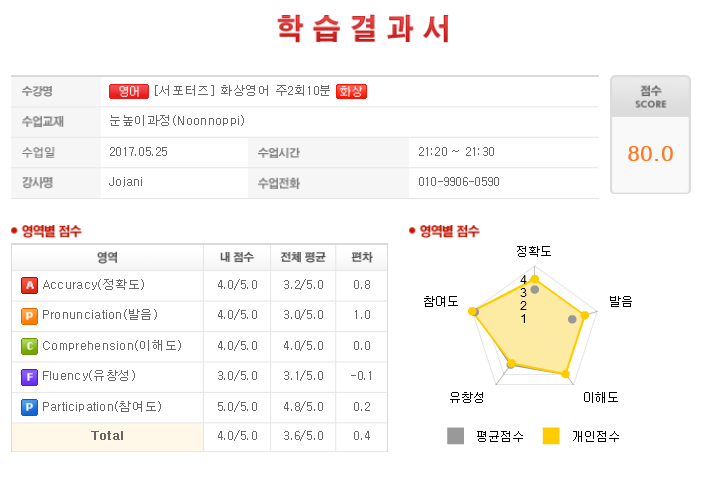
Task: Click the 정확도 label on radar chart
Action: [533, 251]
